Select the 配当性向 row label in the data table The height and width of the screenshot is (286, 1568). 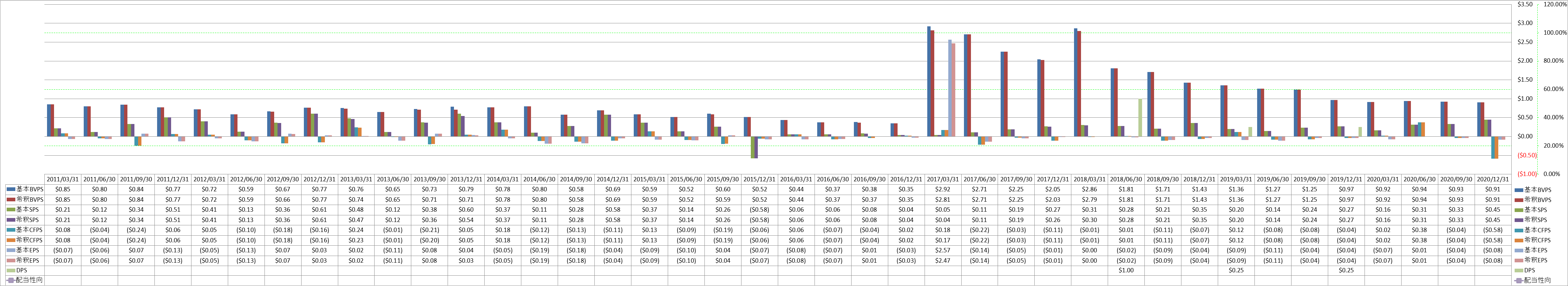[29, 281]
